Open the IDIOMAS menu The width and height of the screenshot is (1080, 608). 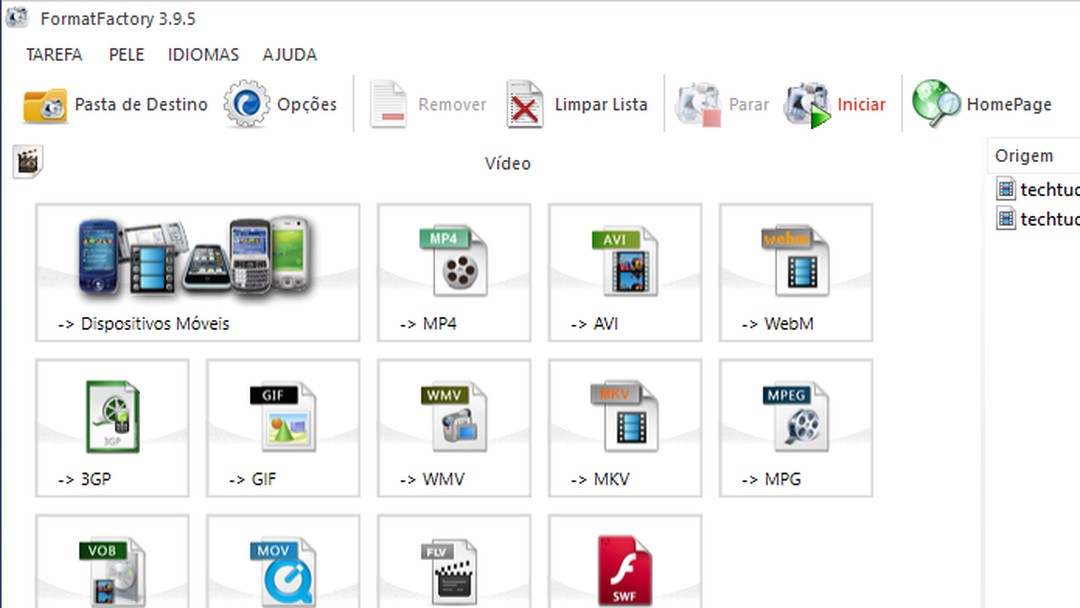point(203,54)
